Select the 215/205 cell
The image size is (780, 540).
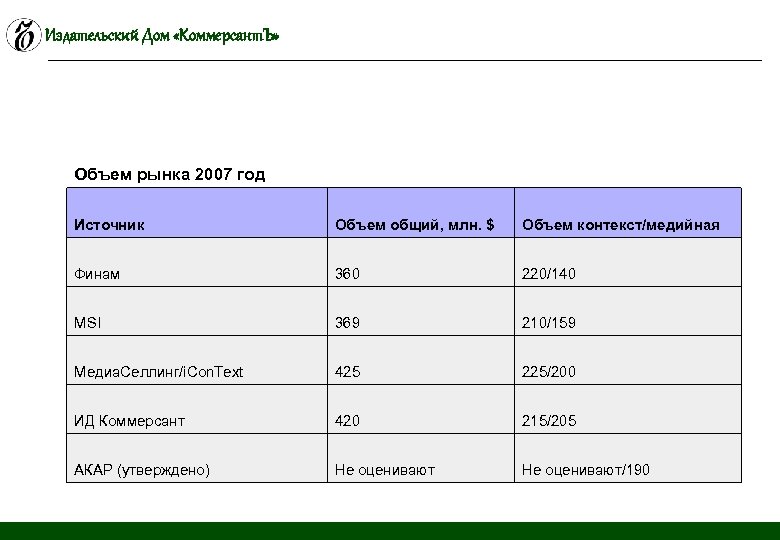(x=628, y=409)
